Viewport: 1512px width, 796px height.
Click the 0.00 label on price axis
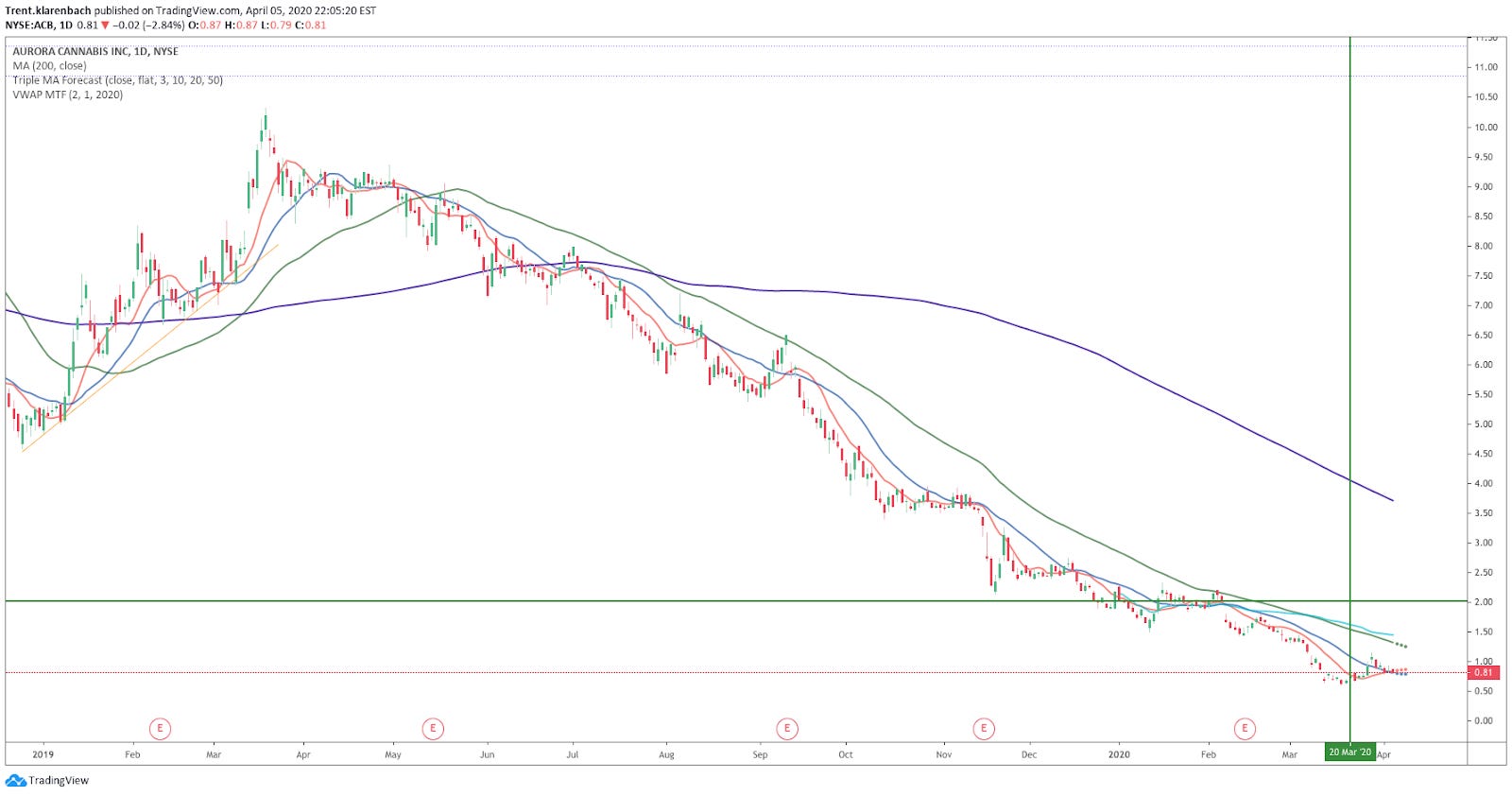point(1484,720)
